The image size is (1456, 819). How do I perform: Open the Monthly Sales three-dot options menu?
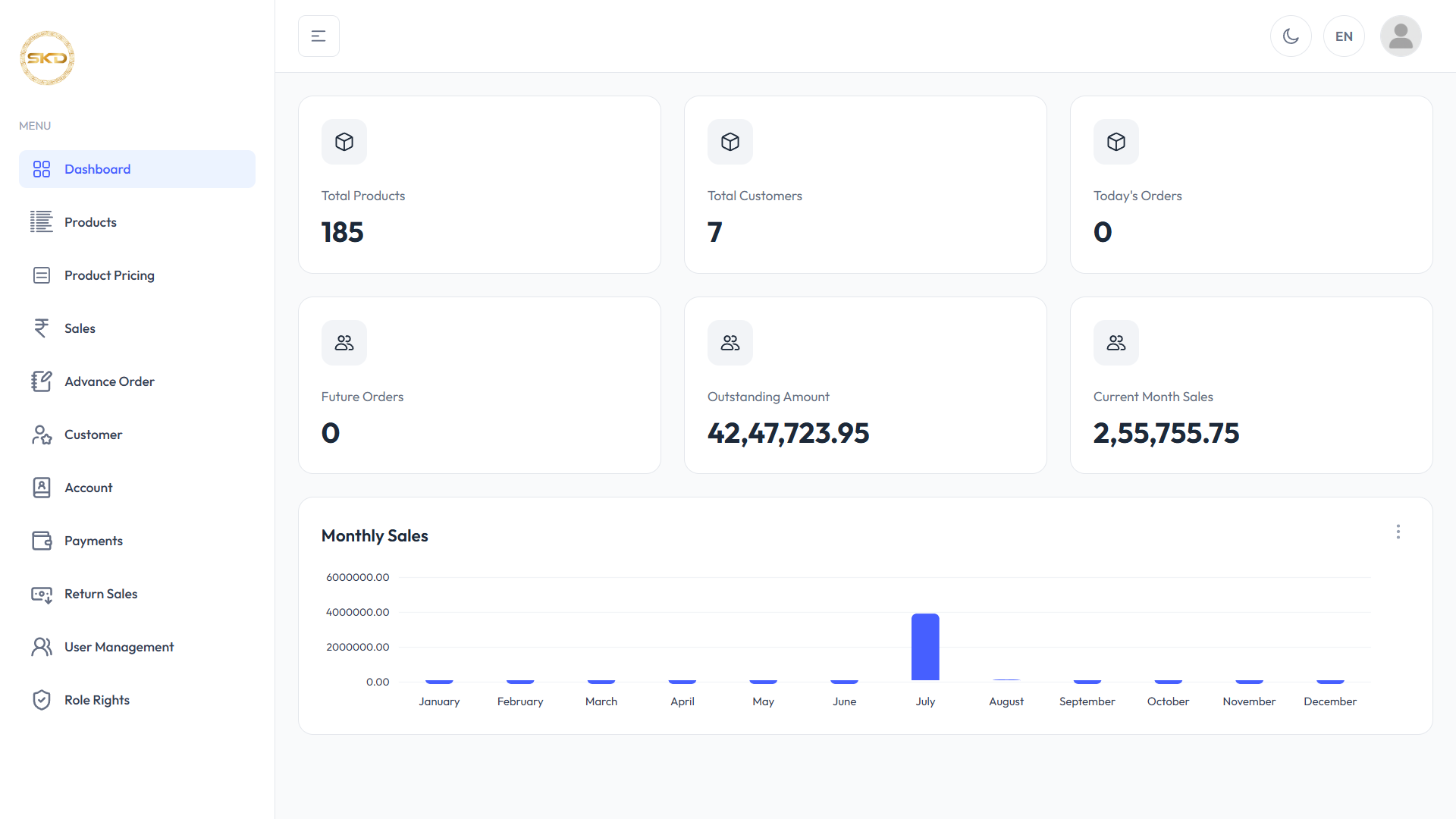(1398, 532)
